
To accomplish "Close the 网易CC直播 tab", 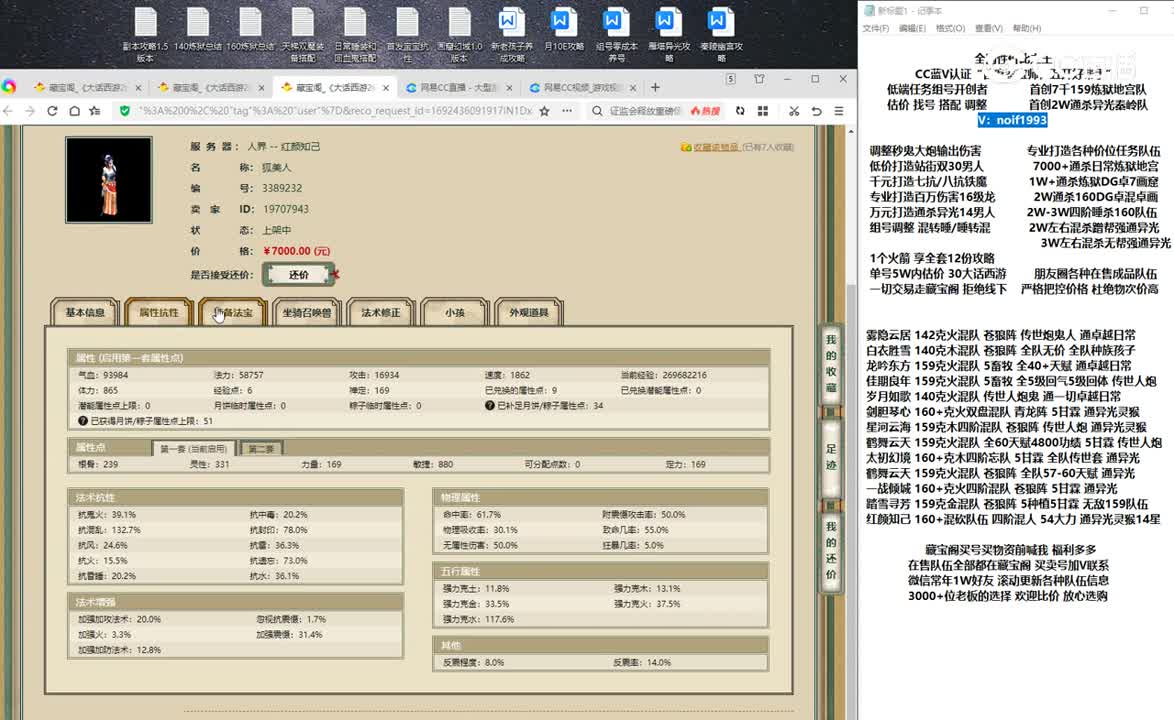I will point(509,88).
